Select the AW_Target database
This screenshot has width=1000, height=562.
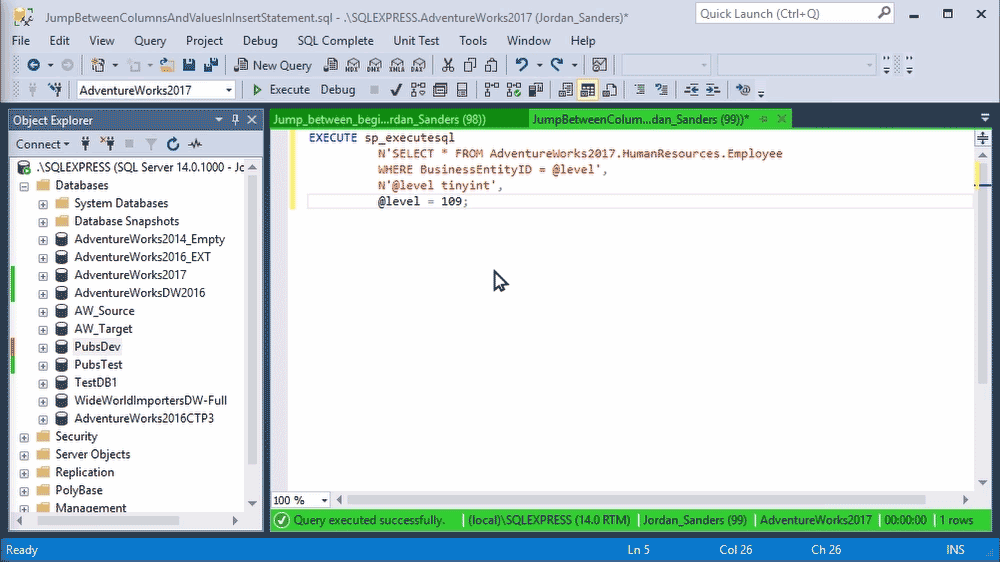point(103,329)
